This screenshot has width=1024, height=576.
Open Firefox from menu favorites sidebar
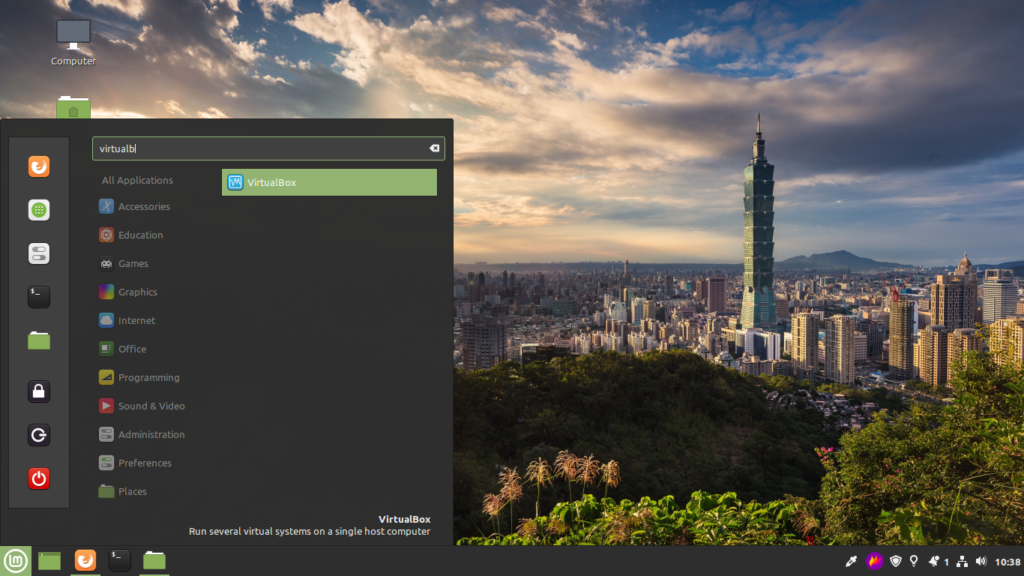coord(39,167)
